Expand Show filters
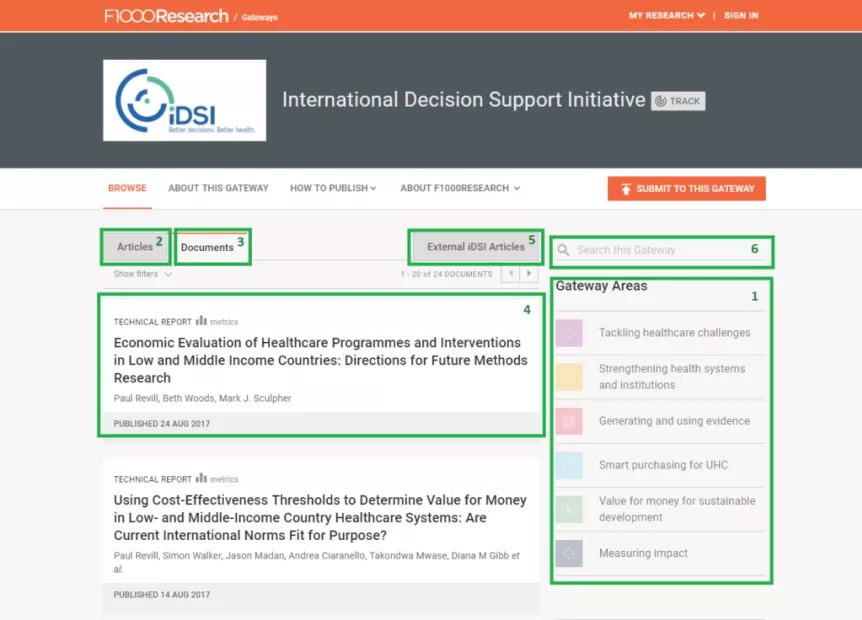 [142, 274]
